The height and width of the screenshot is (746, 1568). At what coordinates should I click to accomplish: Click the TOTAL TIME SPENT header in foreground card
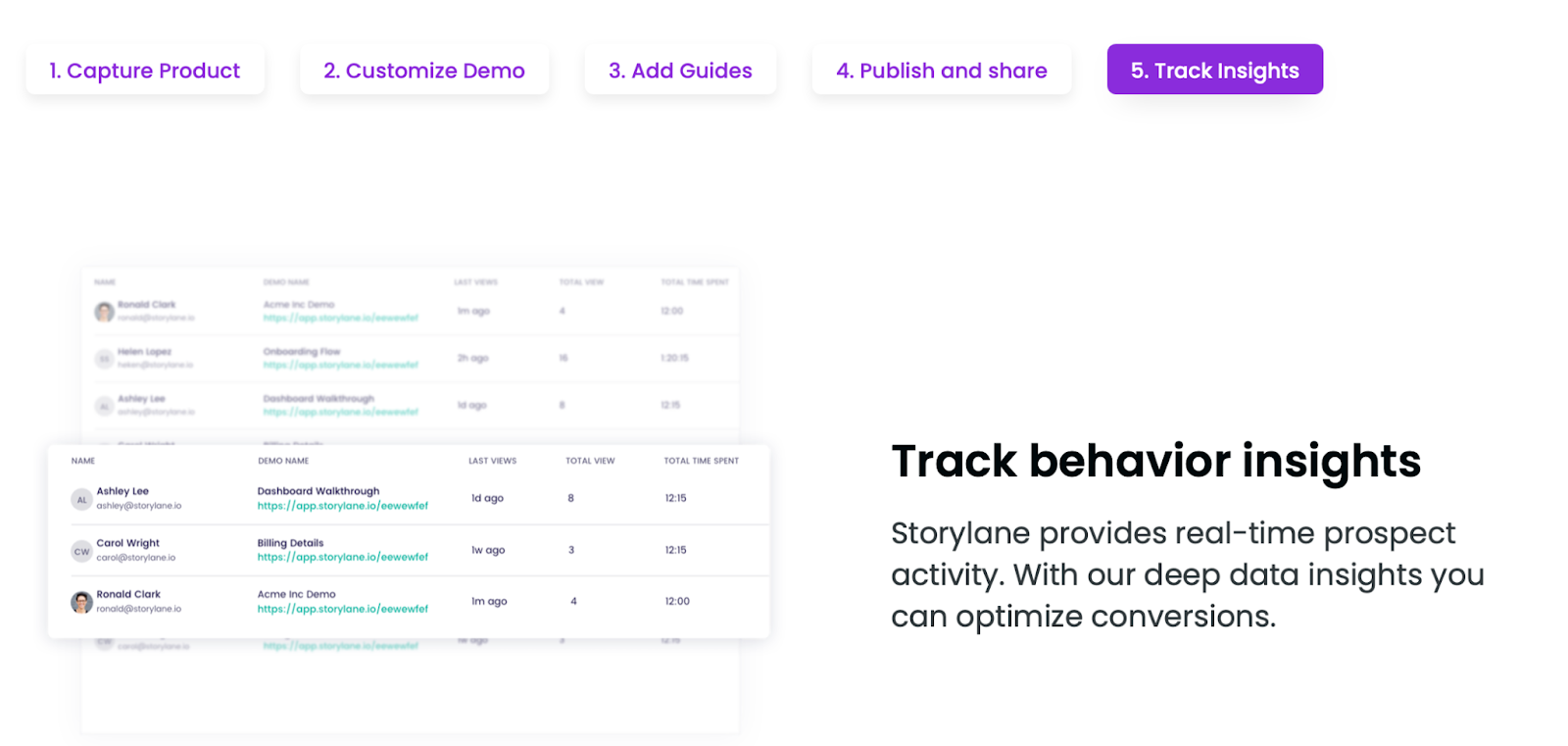tap(702, 461)
